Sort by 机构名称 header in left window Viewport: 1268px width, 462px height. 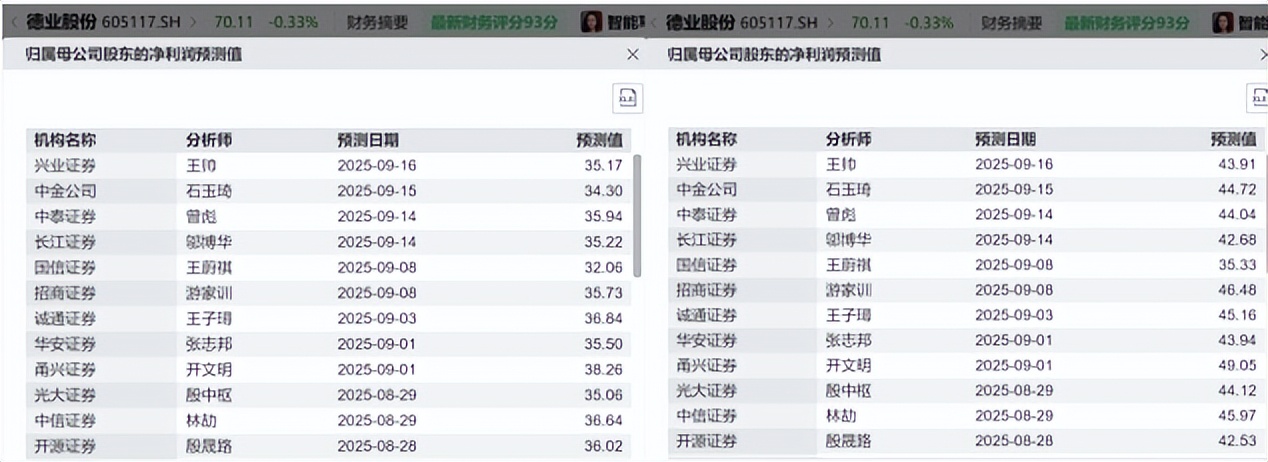(x=65, y=140)
